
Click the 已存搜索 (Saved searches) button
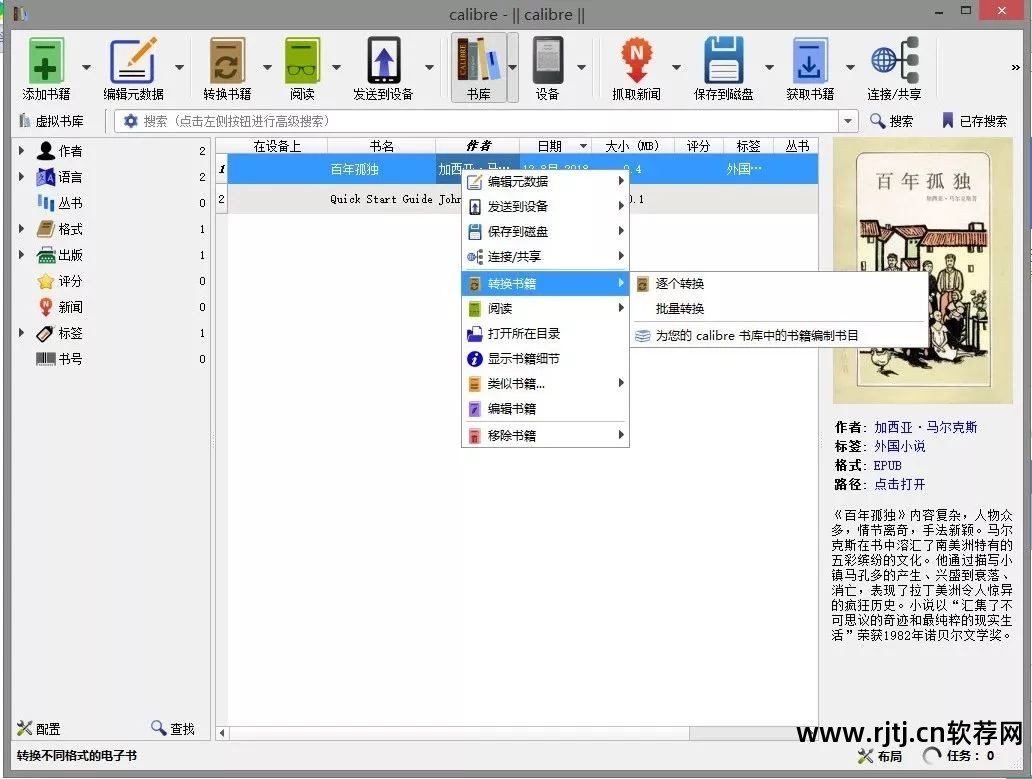[x=974, y=121]
